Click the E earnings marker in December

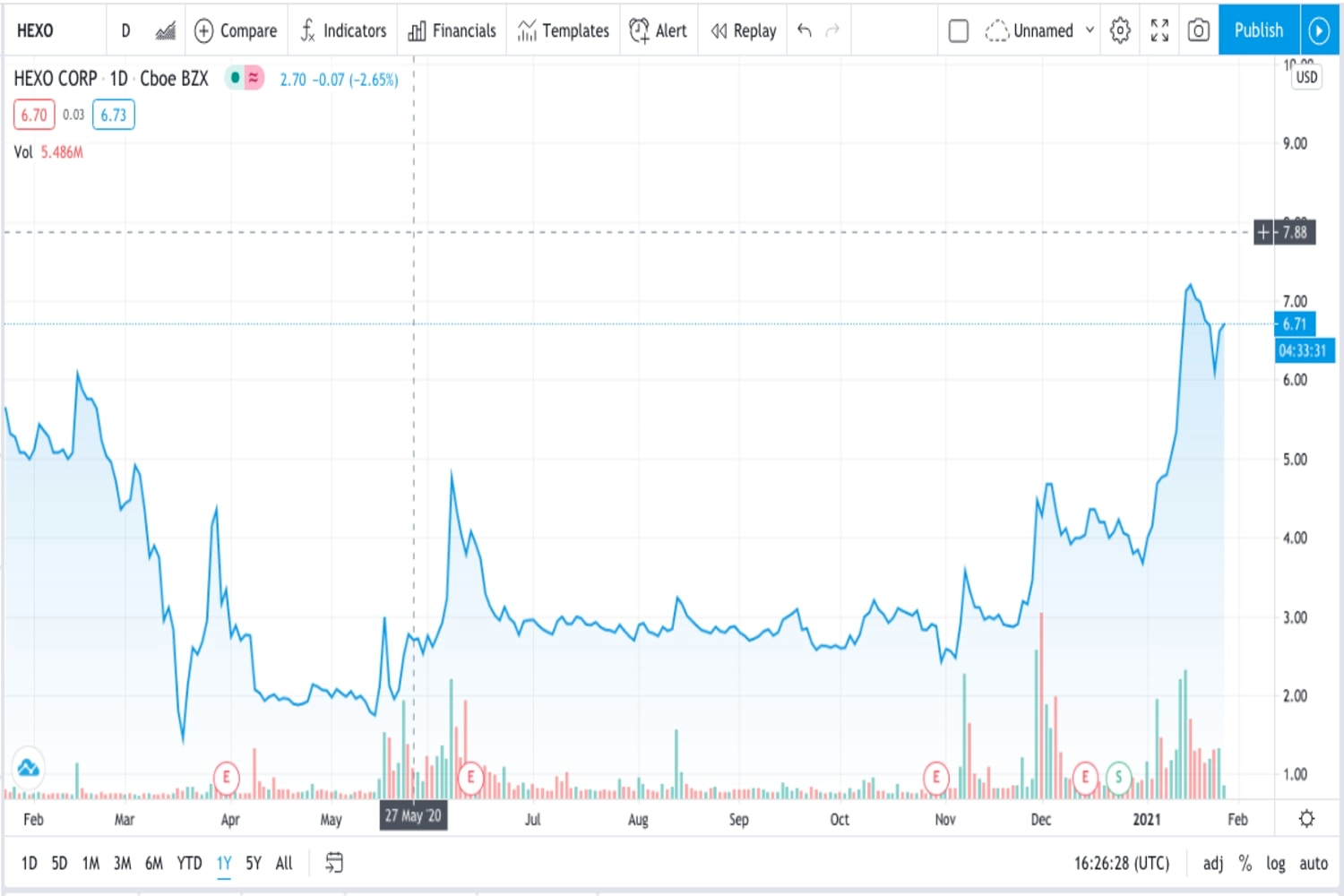coord(1085,777)
